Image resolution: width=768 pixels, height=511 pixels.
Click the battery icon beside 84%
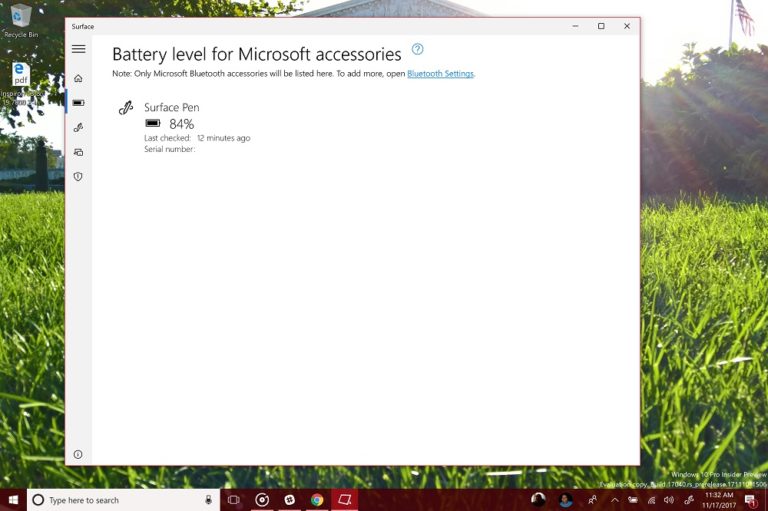(153, 123)
